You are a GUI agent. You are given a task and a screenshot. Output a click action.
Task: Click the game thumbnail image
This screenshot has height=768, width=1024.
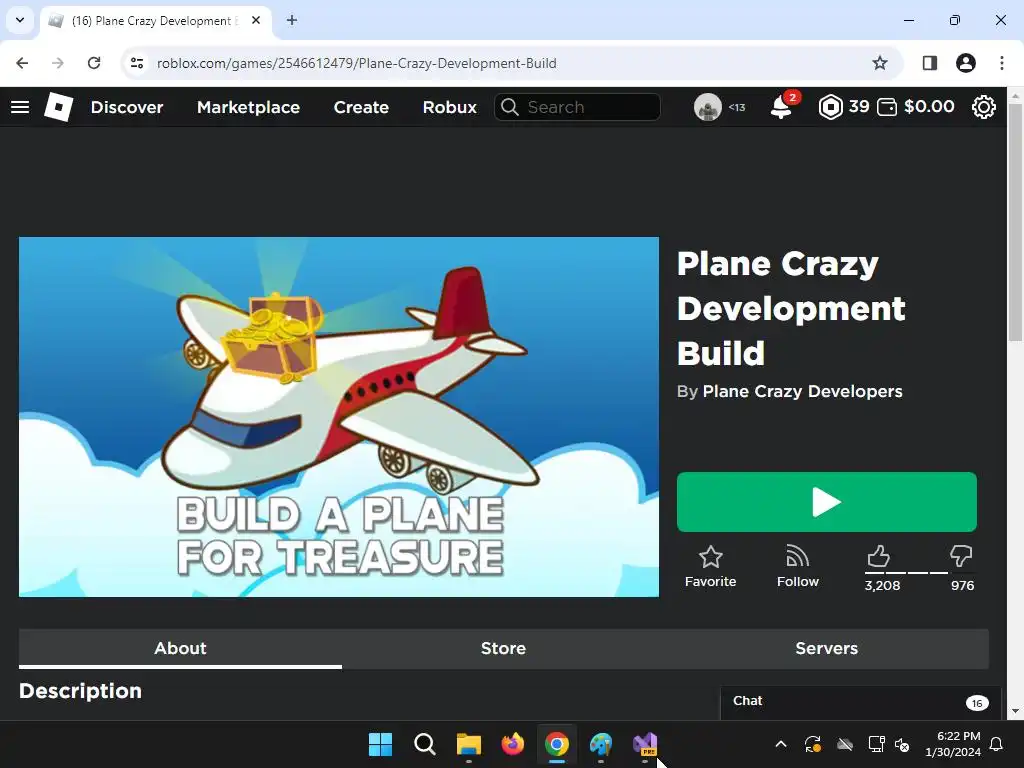pyautogui.click(x=338, y=417)
